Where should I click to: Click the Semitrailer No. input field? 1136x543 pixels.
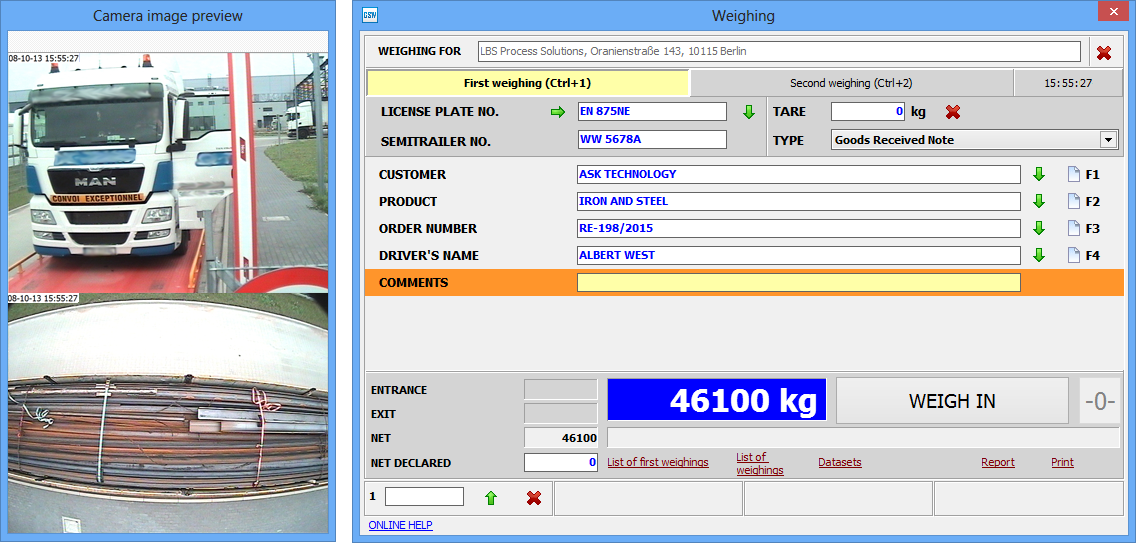(651, 139)
